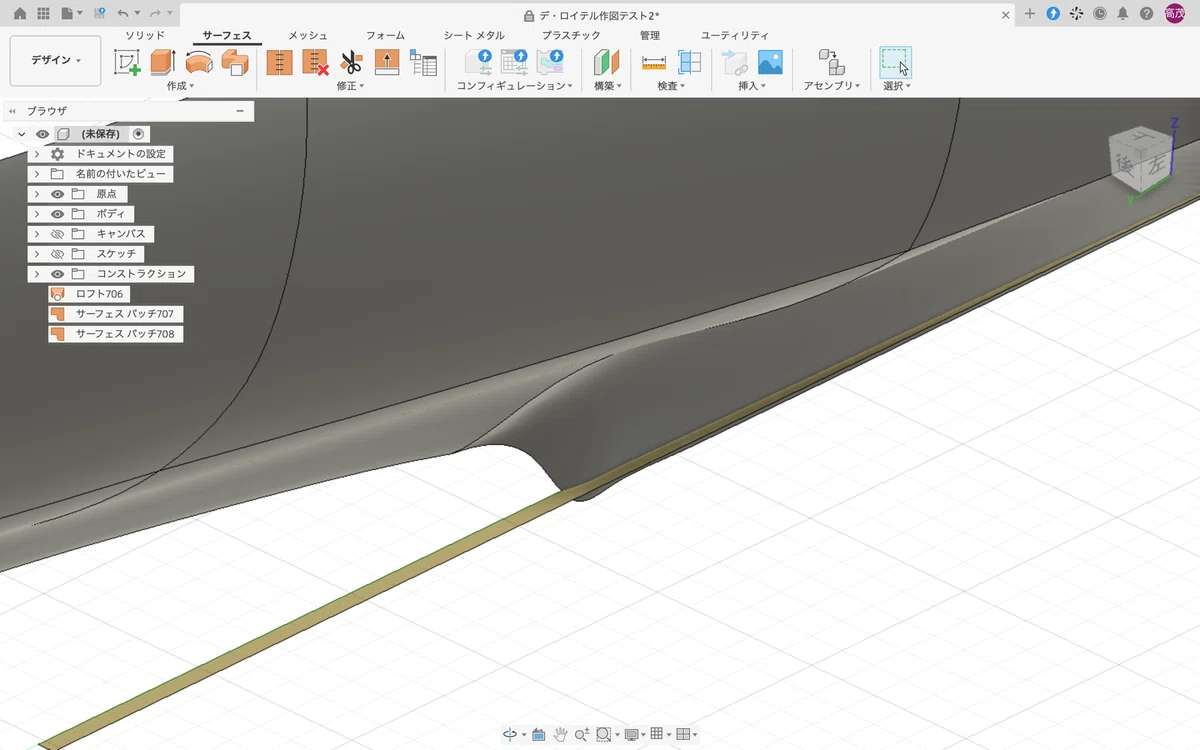Open the 作成 dropdown menu

point(181,87)
